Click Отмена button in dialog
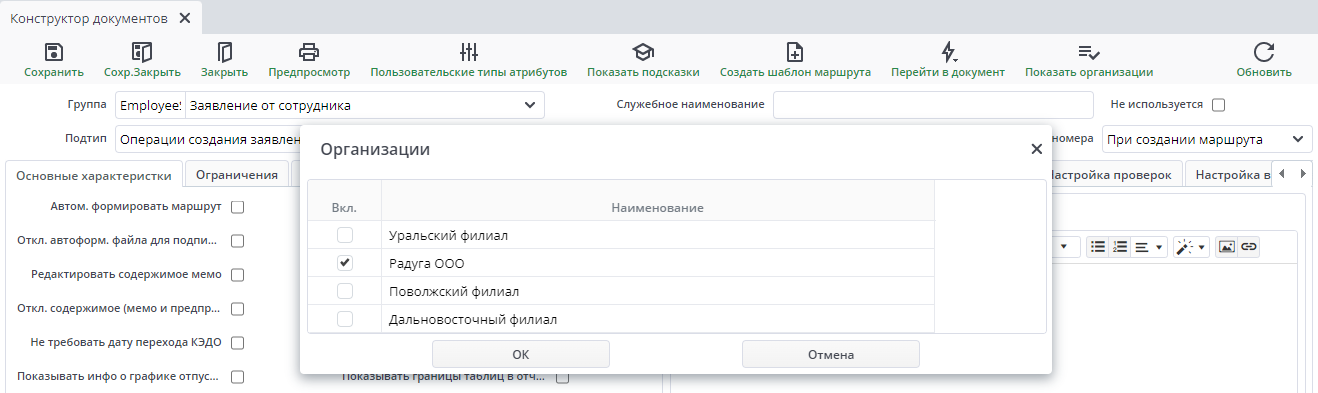Viewport: 1318px width, 393px height. (831, 354)
